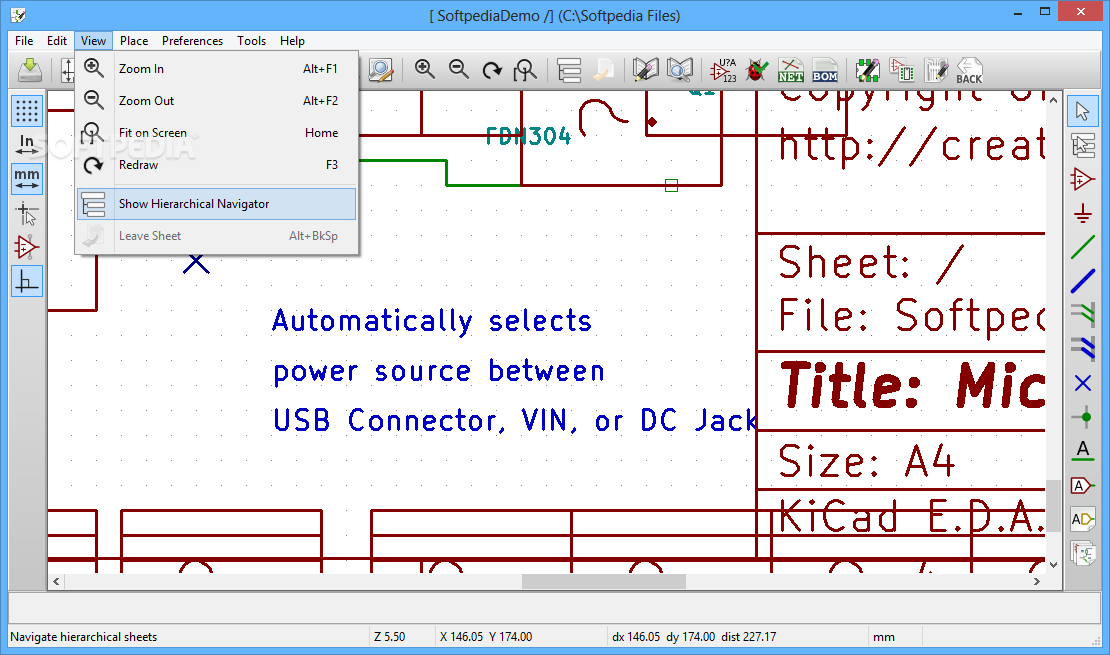Viewport: 1110px width, 655px height.
Task: Click the Redraw view toolbar icon
Action: point(492,70)
